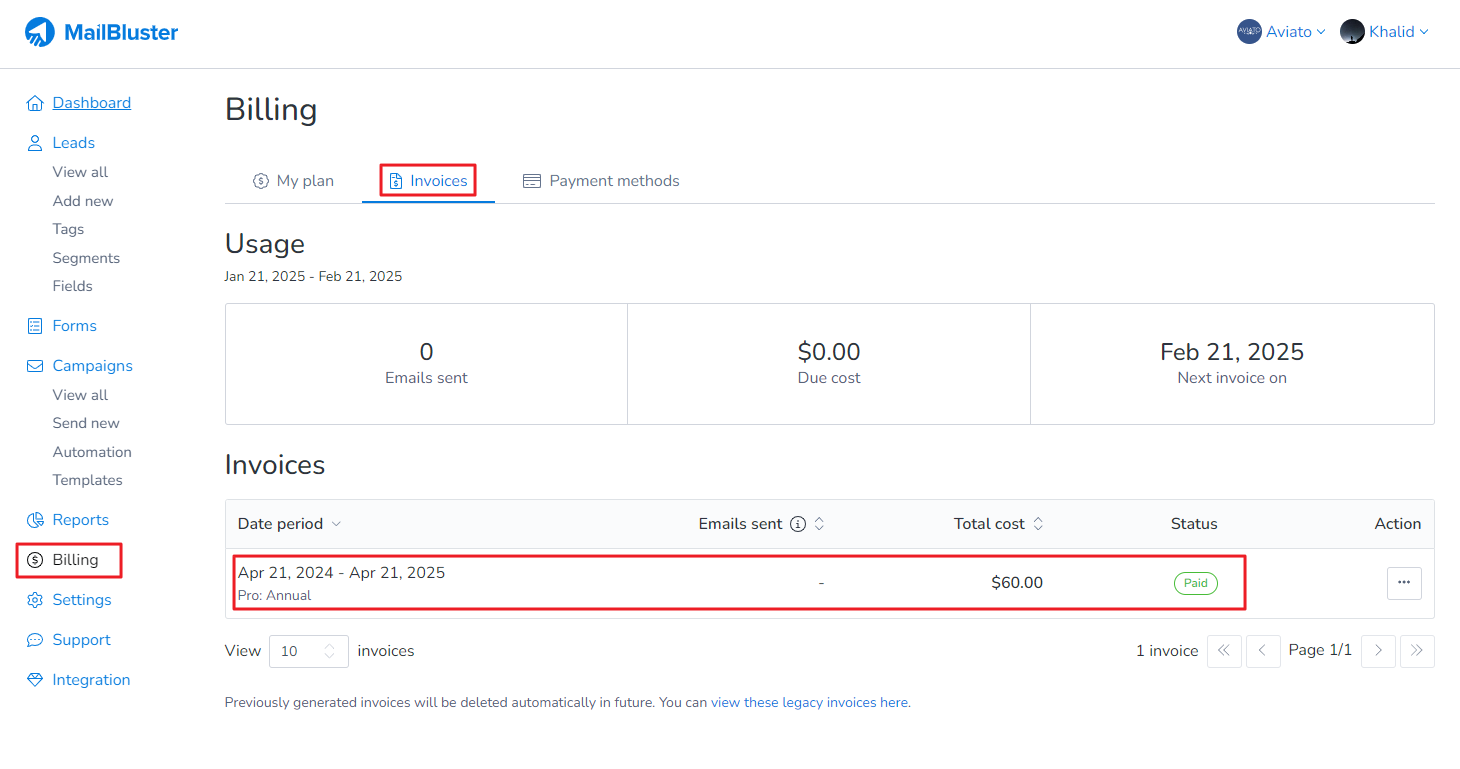1460x769 pixels.
Task: Click the Dashboard home icon
Action: coord(35,103)
